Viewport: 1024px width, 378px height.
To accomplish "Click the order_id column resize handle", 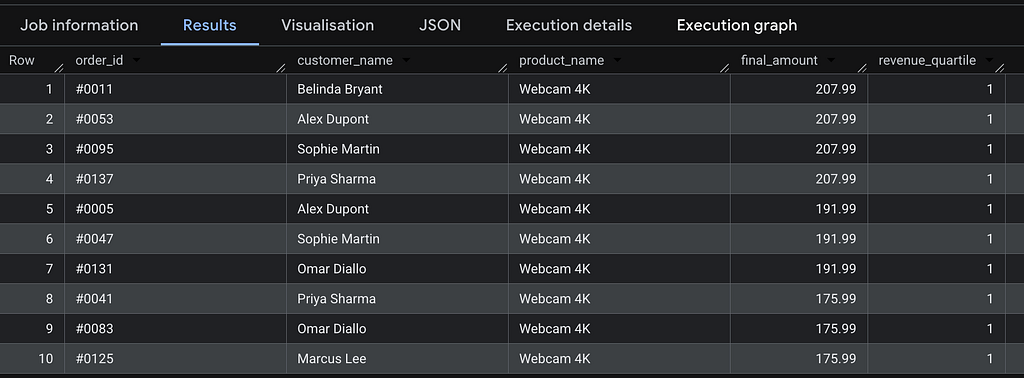I will click(x=281, y=68).
